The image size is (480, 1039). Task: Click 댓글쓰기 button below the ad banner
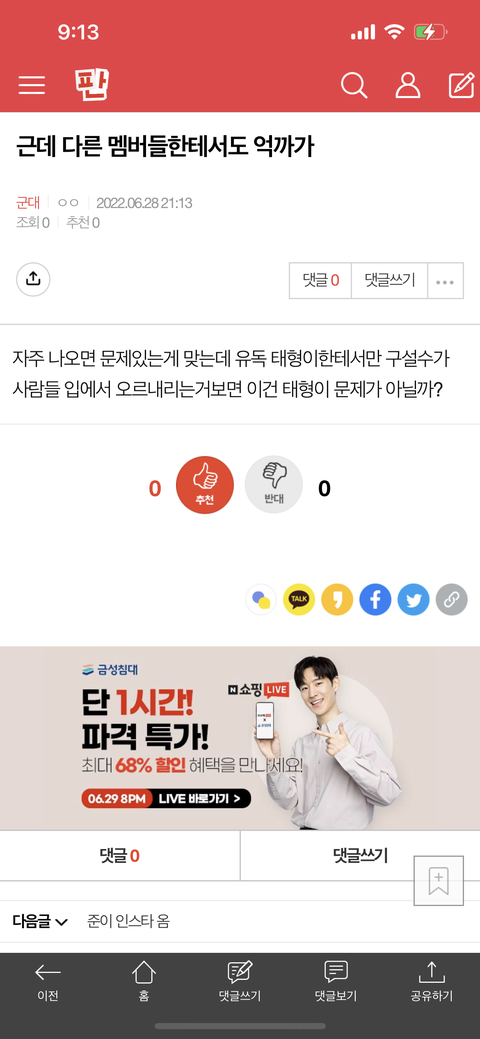[360, 855]
